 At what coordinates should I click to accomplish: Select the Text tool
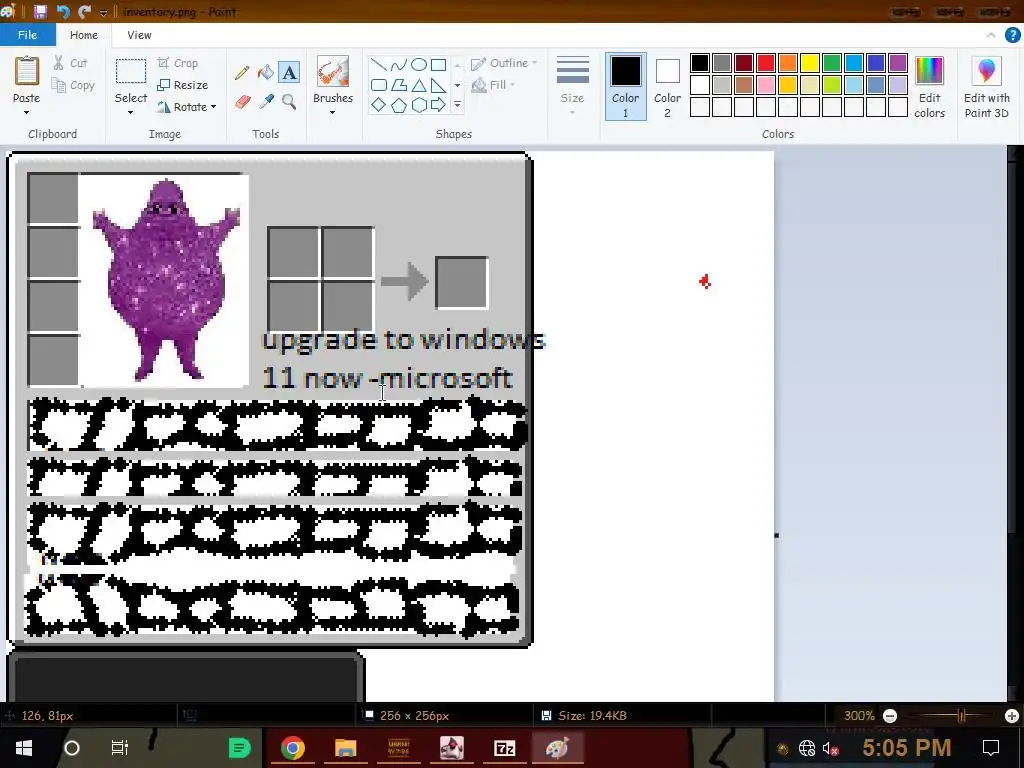click(289, 72)
